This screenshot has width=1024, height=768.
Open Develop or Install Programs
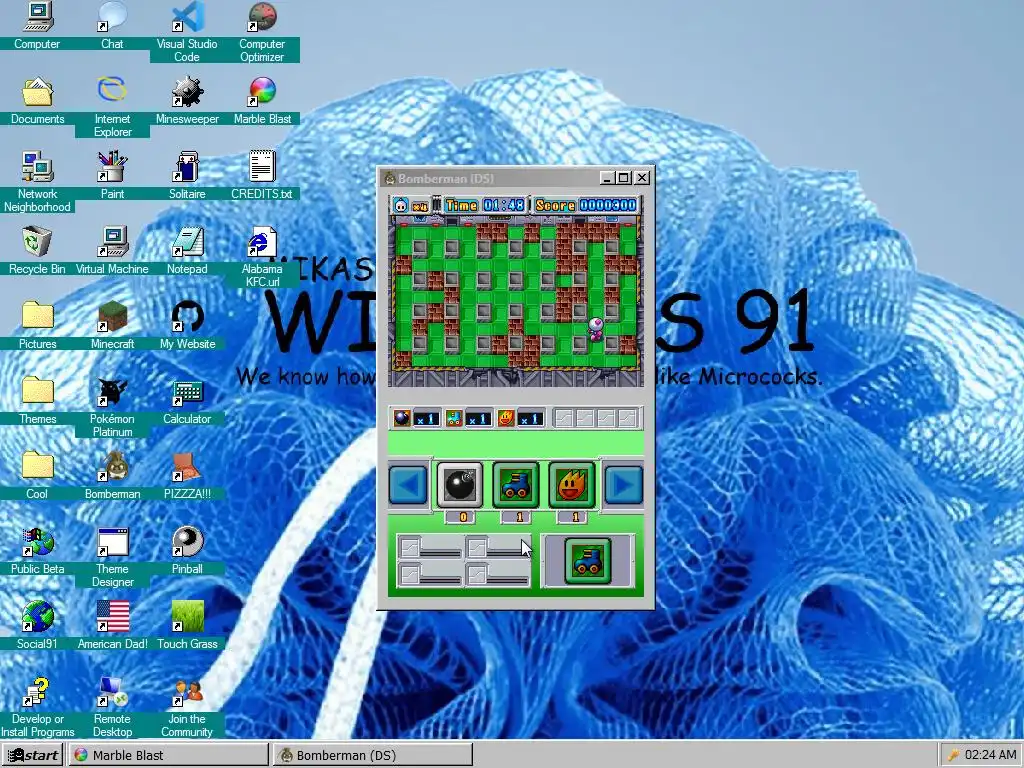coord(37,707)
